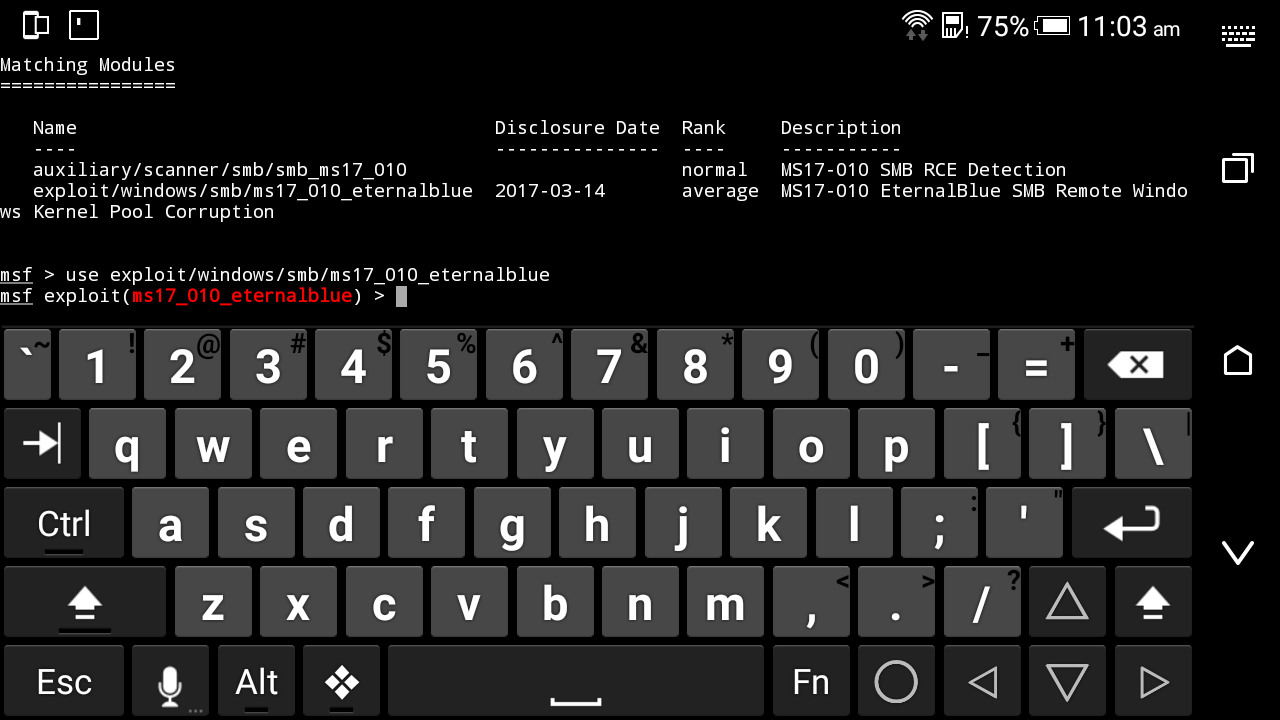Tap the letter m key

725,602
